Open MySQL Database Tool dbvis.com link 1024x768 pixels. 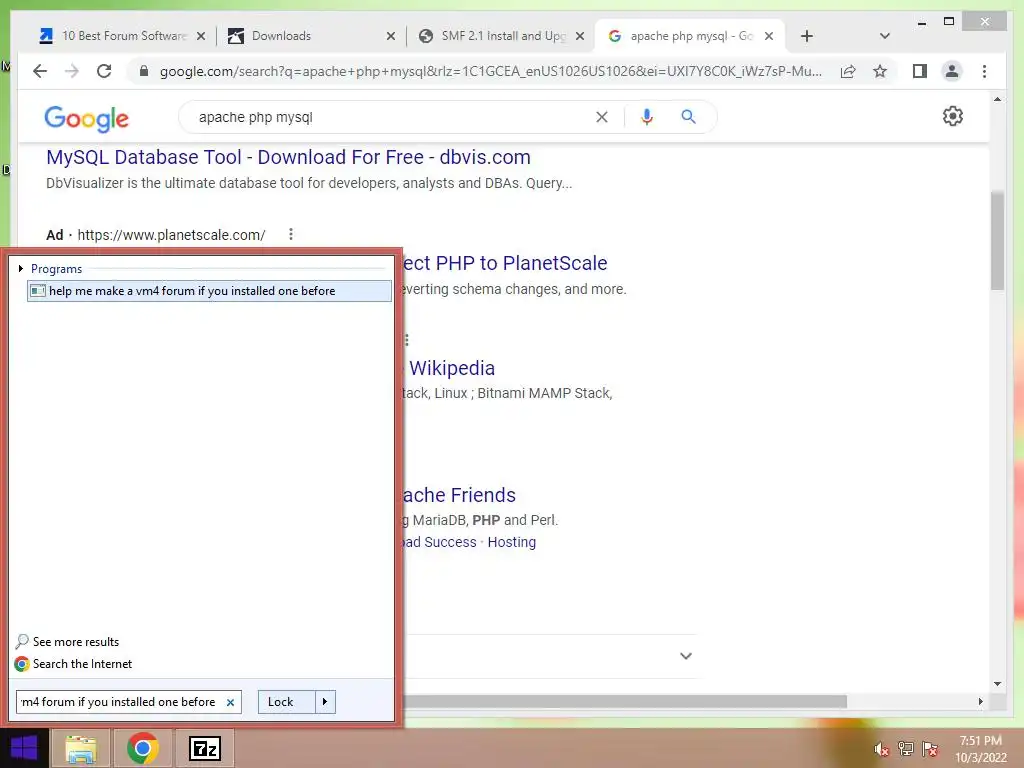[x=288, y=157]
